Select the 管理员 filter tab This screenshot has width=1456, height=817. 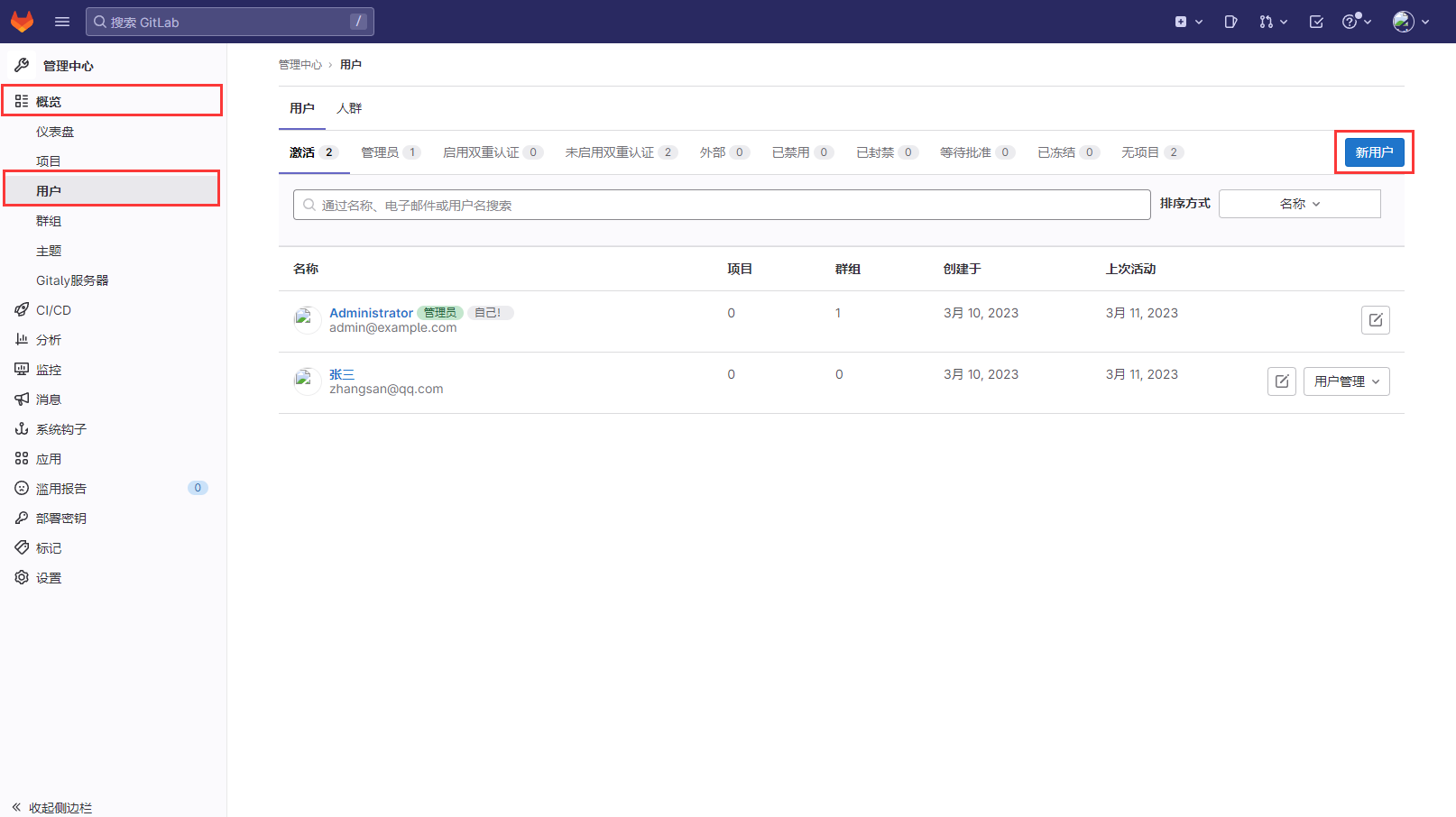click(390, 152)
